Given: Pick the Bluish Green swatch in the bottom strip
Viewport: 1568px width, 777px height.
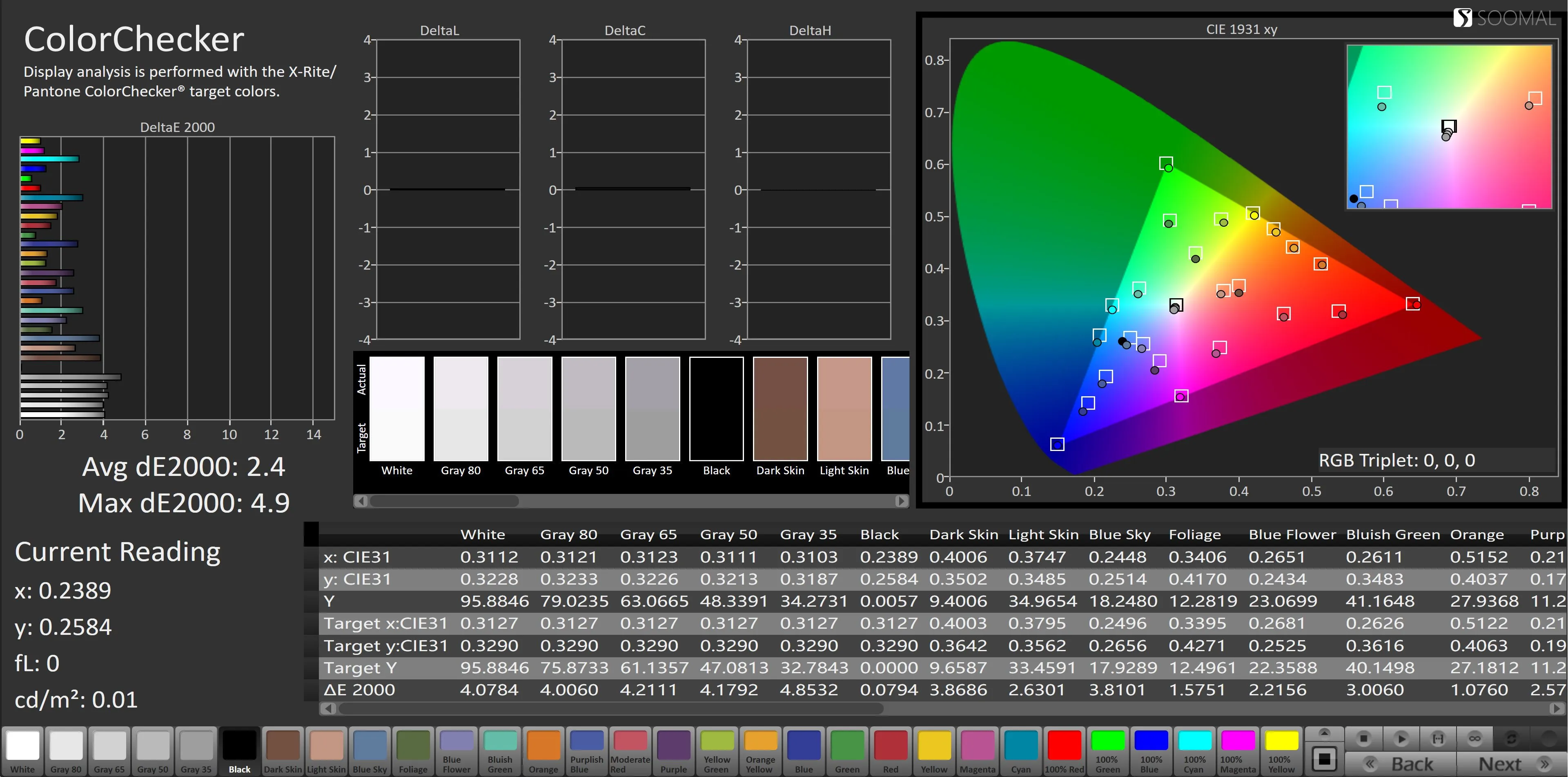Looking at the screenshot, I should 500,751.
